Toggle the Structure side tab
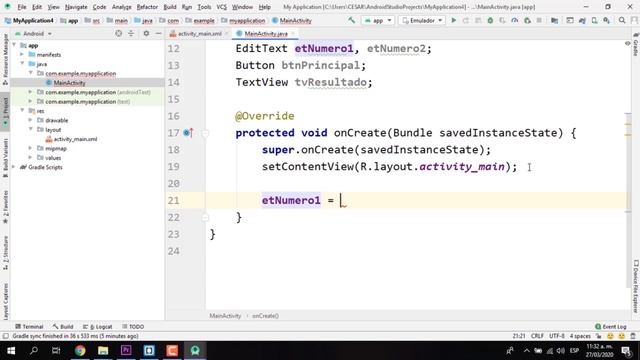The width and height of the screenshot is (640, 360). 5,253
